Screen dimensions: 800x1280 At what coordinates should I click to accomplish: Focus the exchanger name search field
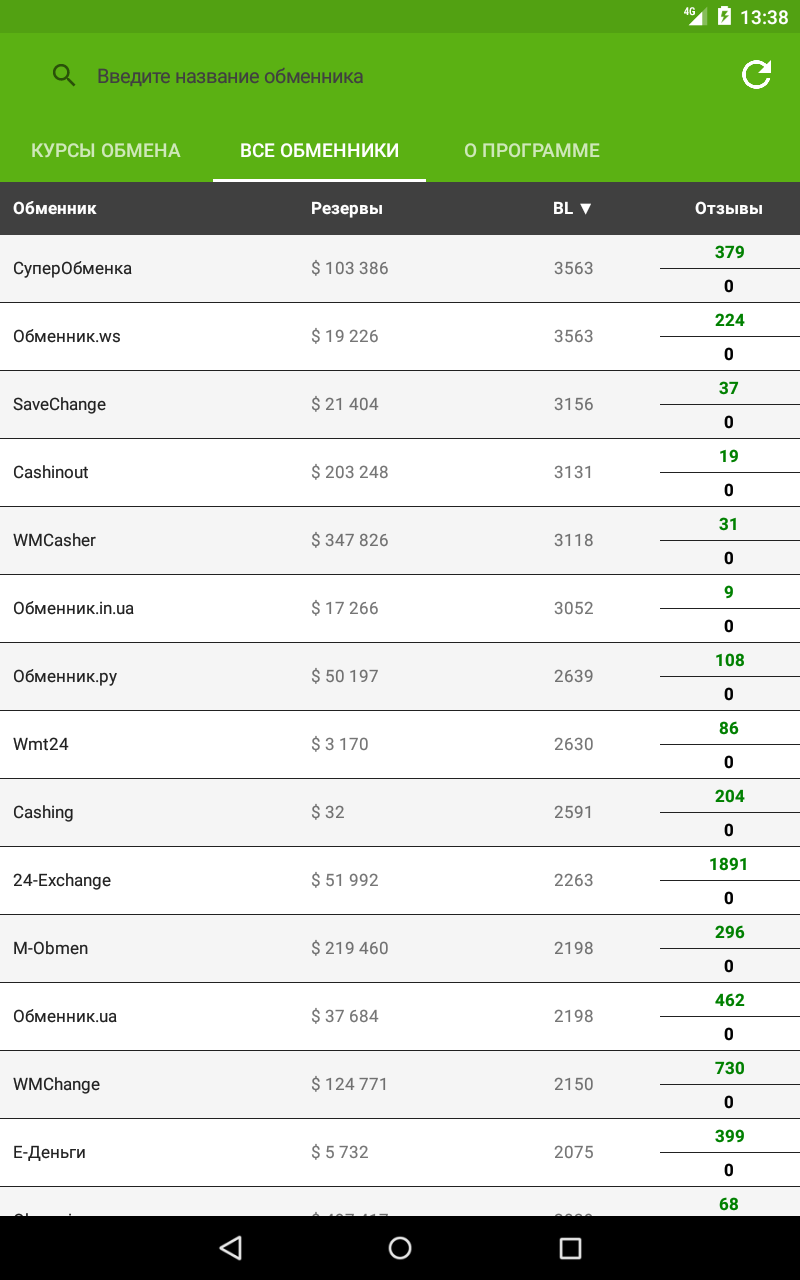pos(400,76)
